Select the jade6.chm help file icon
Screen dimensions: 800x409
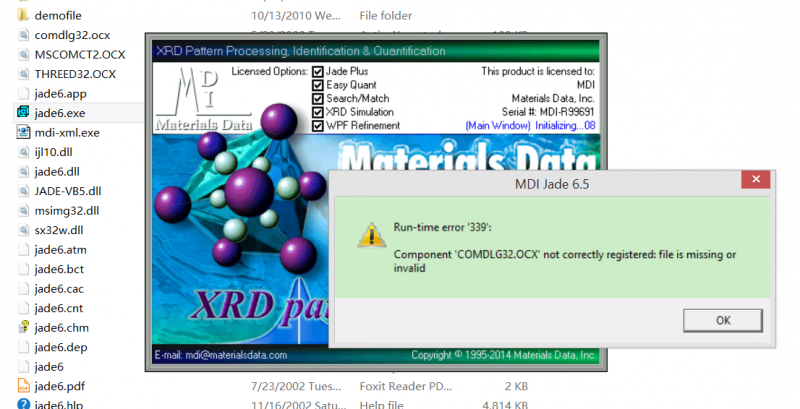click(x=23, y=327)
